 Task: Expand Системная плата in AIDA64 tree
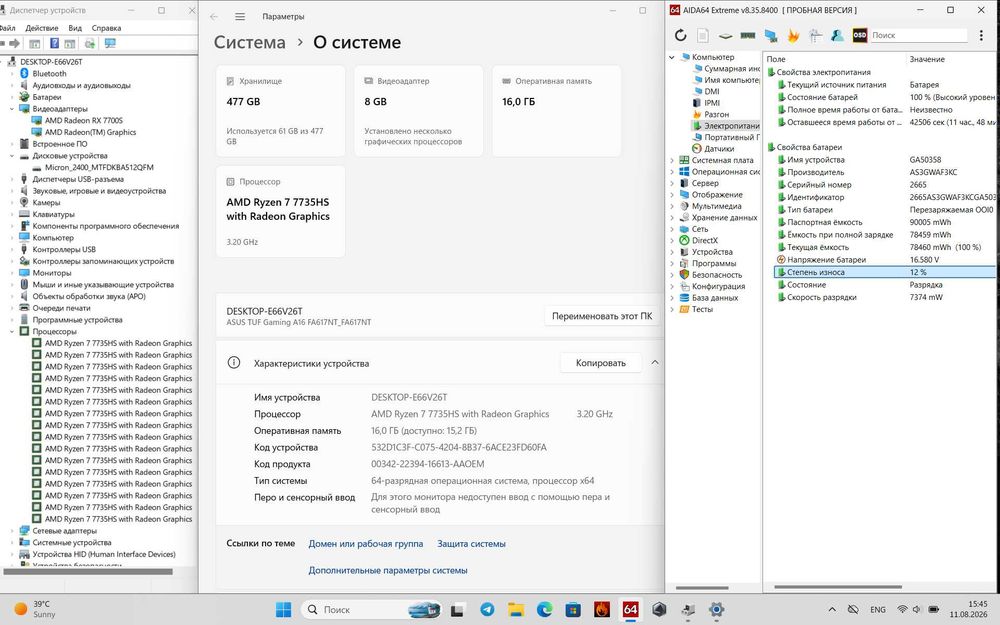tap(672, 160)
